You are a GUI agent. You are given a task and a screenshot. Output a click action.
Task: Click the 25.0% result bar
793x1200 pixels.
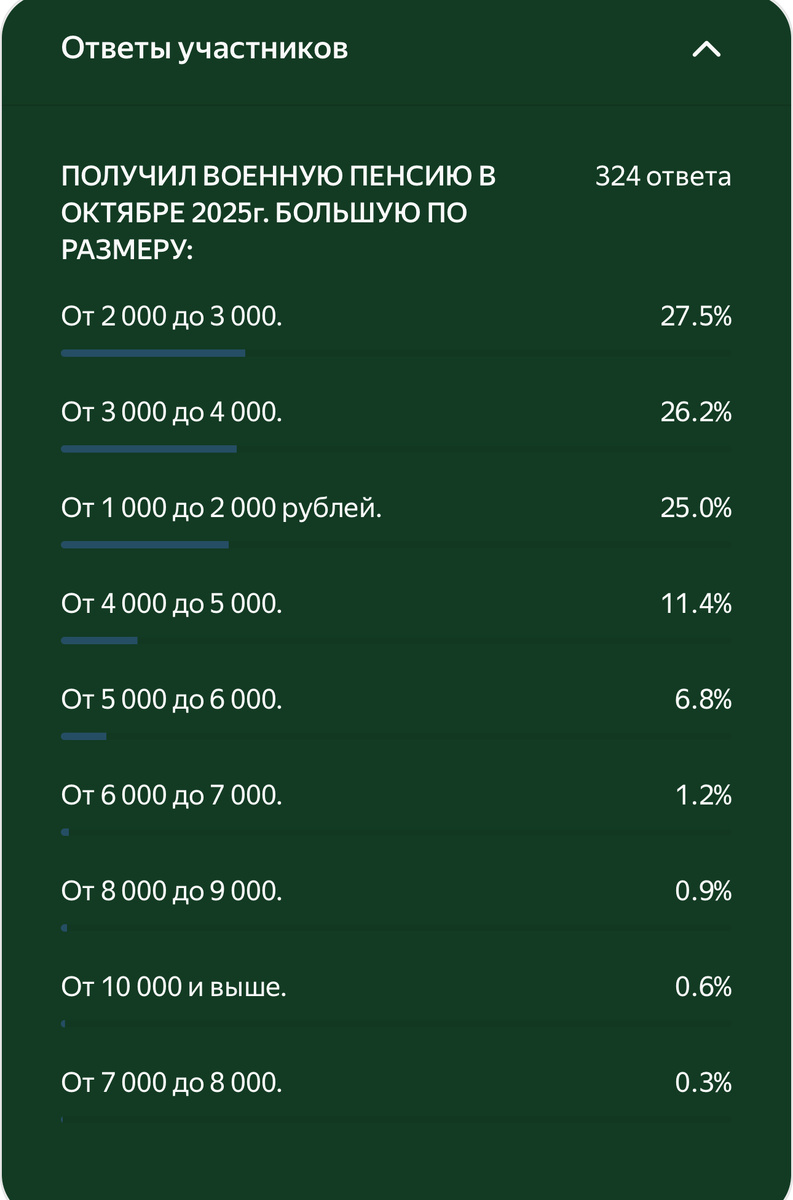point(145,545)
